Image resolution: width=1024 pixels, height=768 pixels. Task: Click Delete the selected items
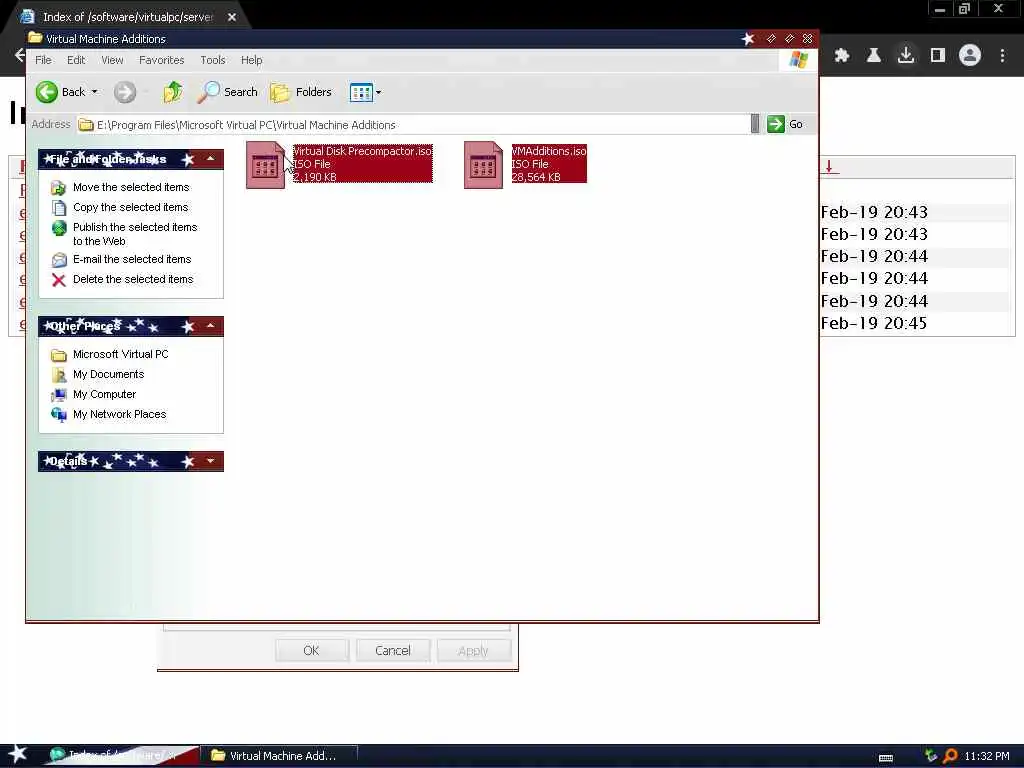133,280
